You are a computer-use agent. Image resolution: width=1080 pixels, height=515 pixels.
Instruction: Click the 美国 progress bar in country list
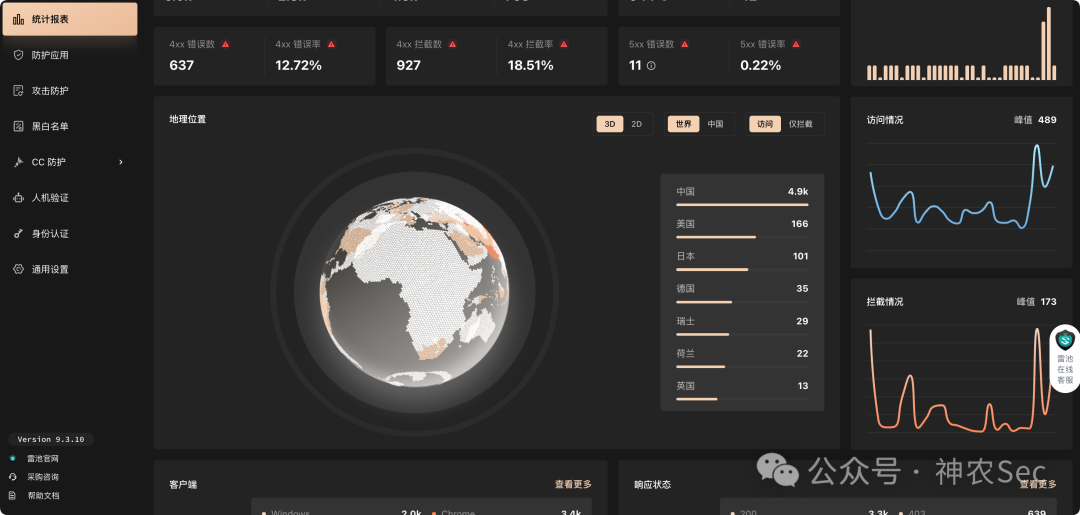coord(742,237)
